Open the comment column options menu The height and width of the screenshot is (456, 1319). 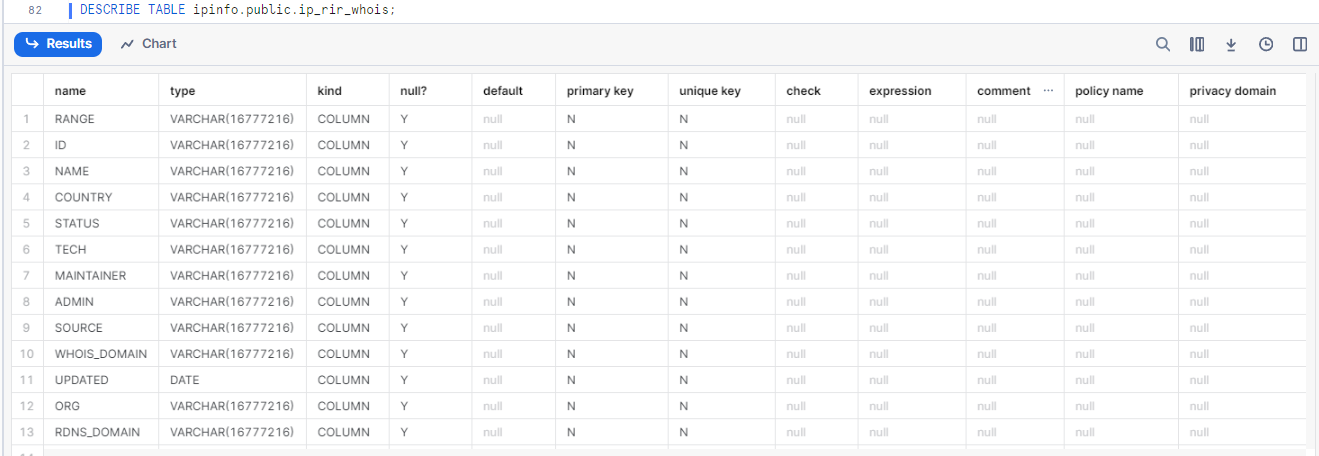(1048, 90)
